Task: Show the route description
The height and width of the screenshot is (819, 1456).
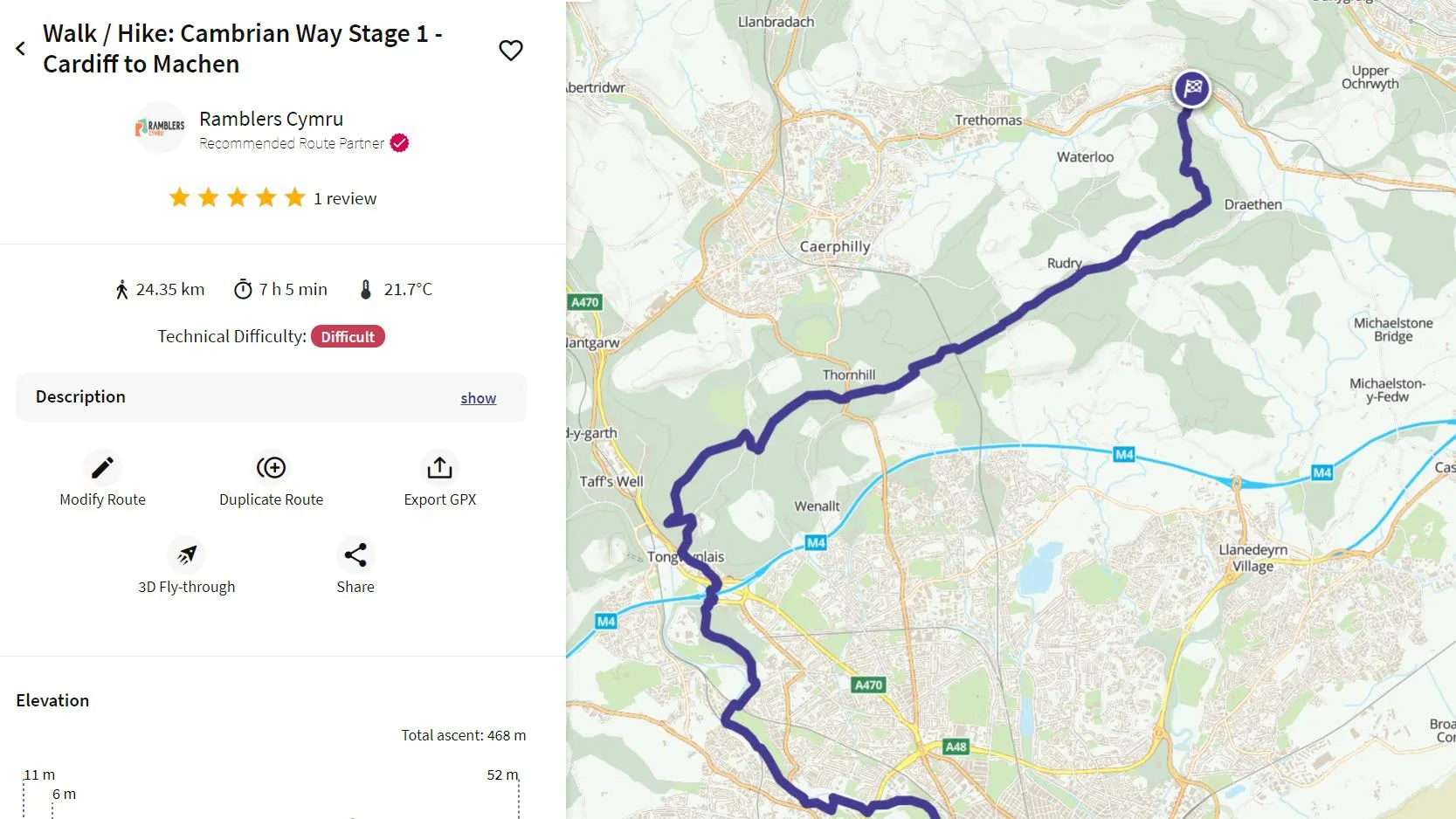Action: click(x=478, y=398)
